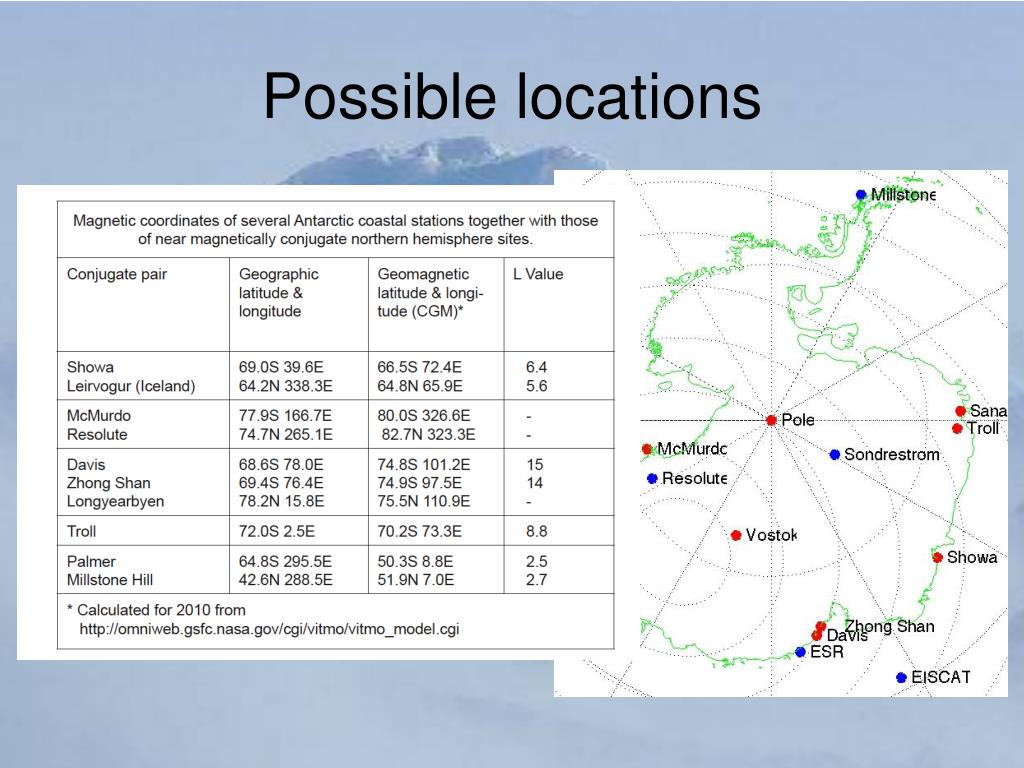Image resolution: width=1024 pixels, height=768 pixels.
Task: Click the L value '2.7' for Millstone Hill
Action: coord(537,580)
